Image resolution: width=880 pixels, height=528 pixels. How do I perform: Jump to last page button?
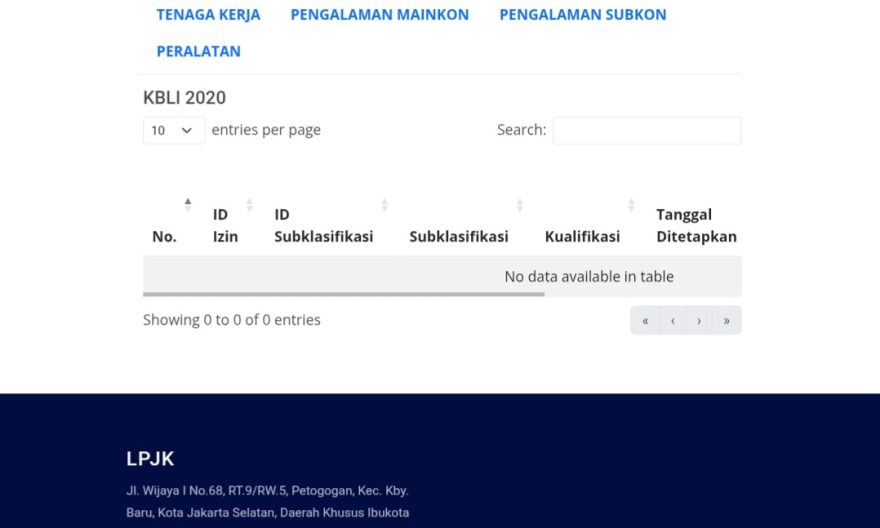point(726,321)
